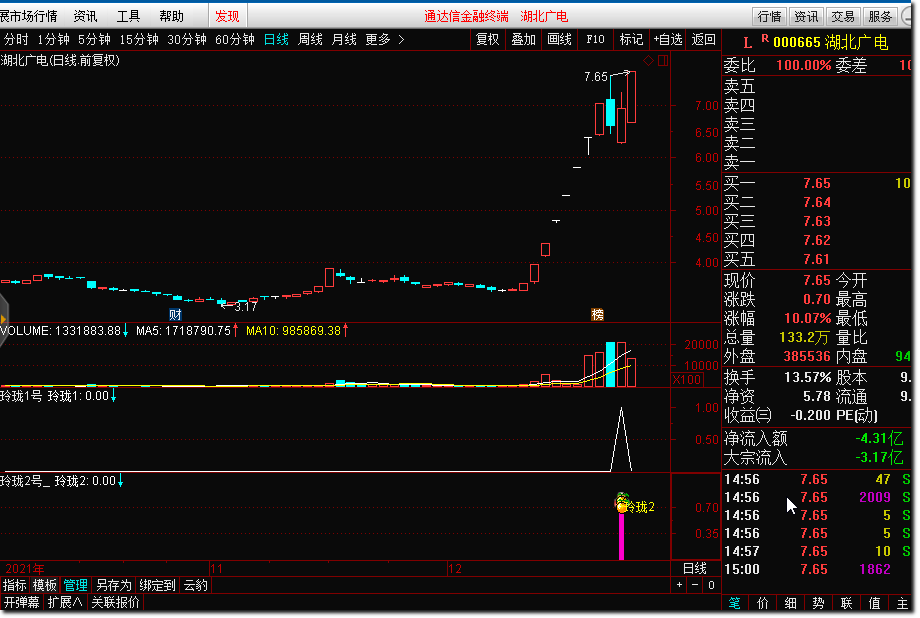Open the 日线 period selector below the chart
Image resolution: width=920 pixels, height=618 pixels.
[x=695, y=568]
